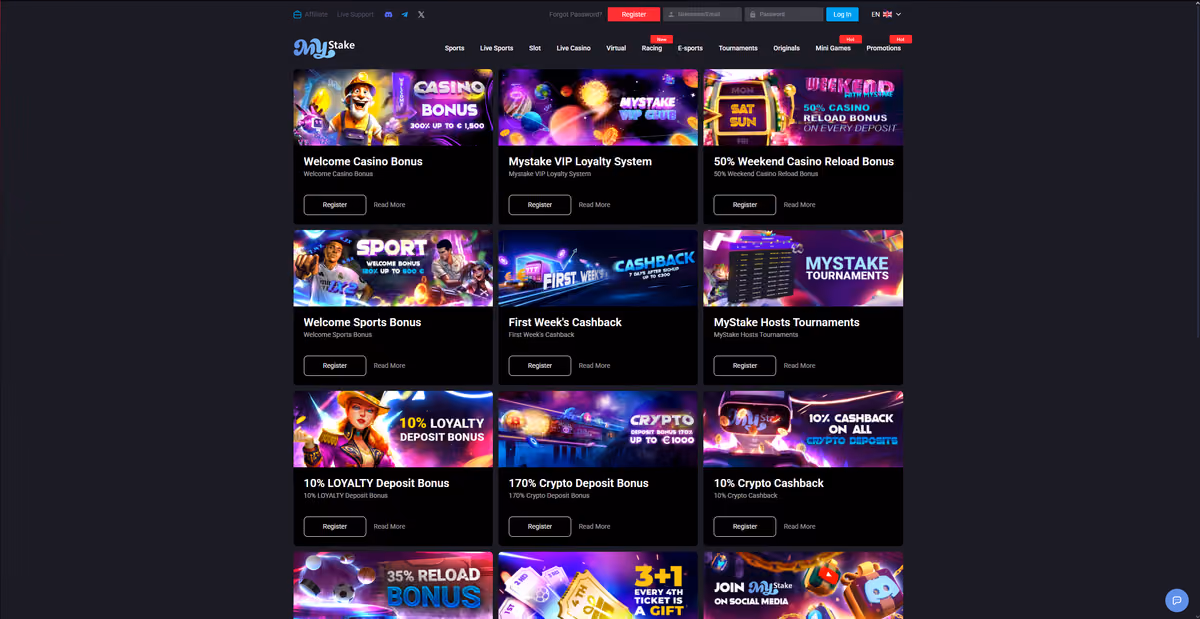Click the Weekend Casino Reload banner image
The height and width of the screenshot is (619, 1200).
click(803, 107)
